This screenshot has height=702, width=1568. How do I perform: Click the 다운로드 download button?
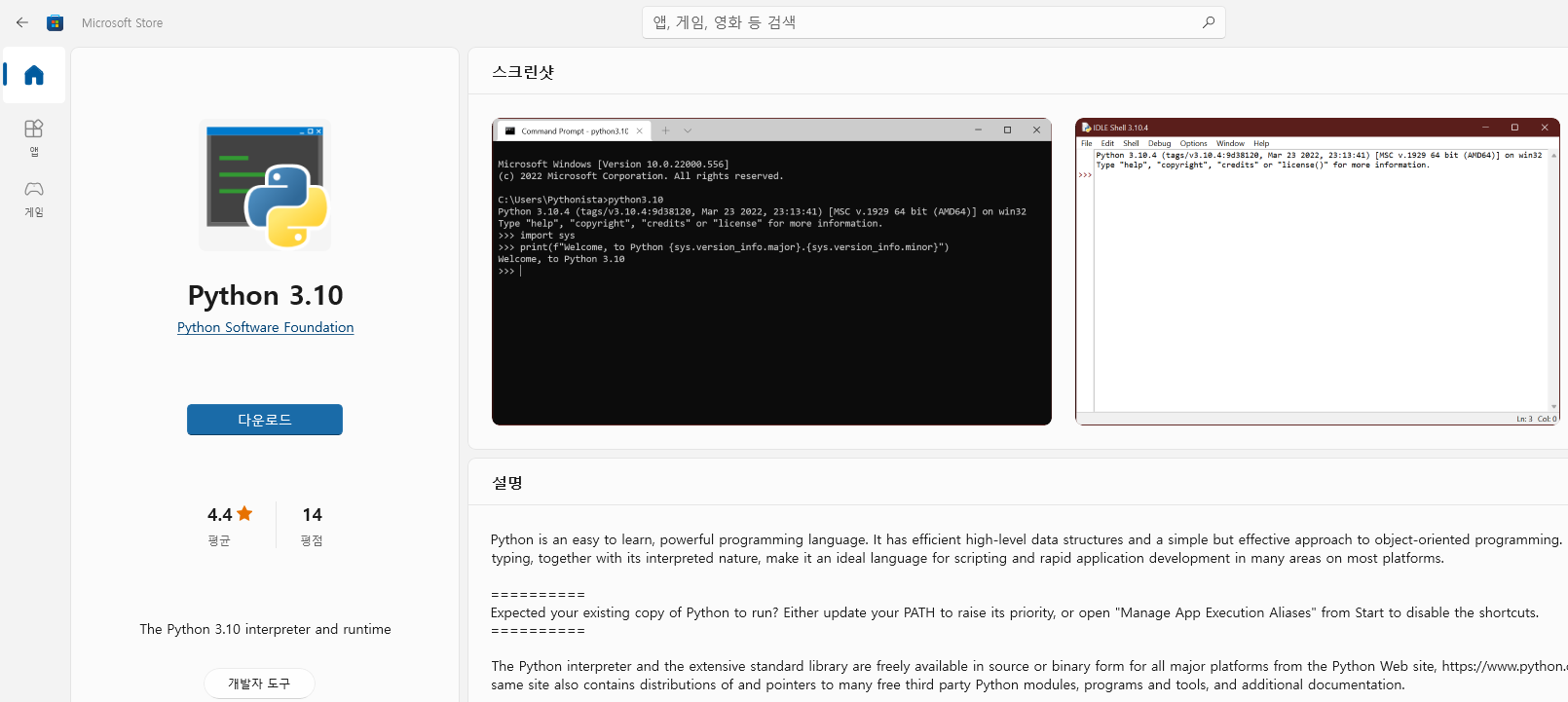[265, 420]
